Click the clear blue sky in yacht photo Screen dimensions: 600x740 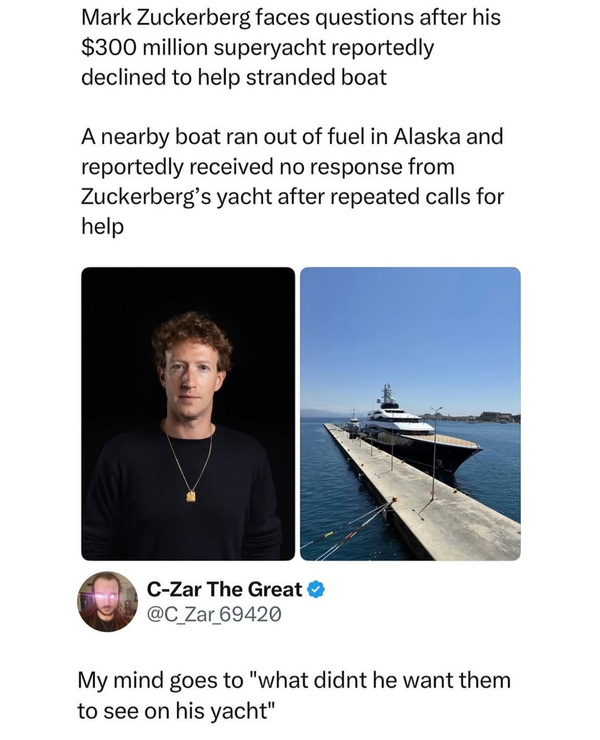[x=410, y=330]
